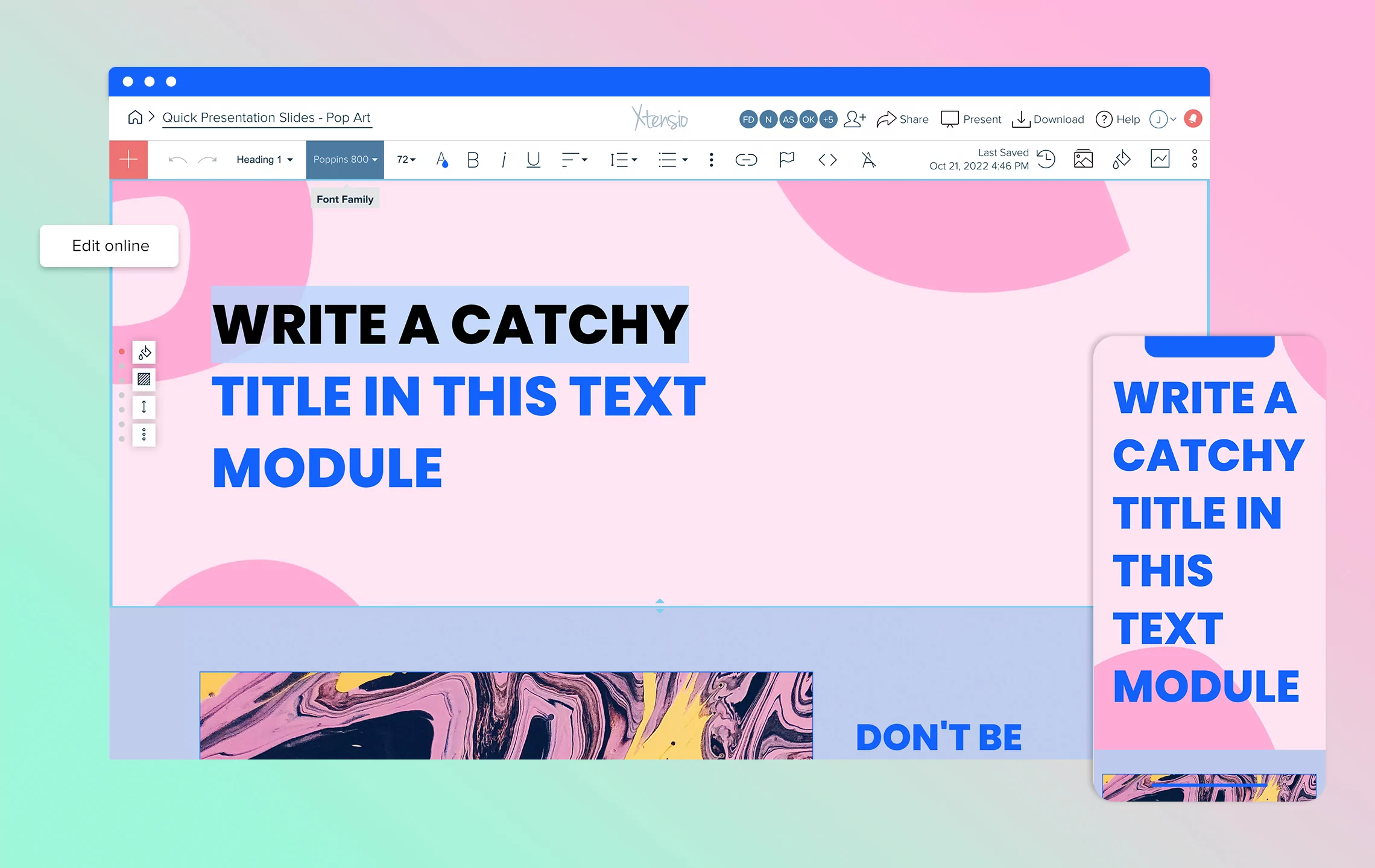Insert a link using the link icon
Image resolution: width=1375 pixels, height=868 pixels.
[746, 159]
